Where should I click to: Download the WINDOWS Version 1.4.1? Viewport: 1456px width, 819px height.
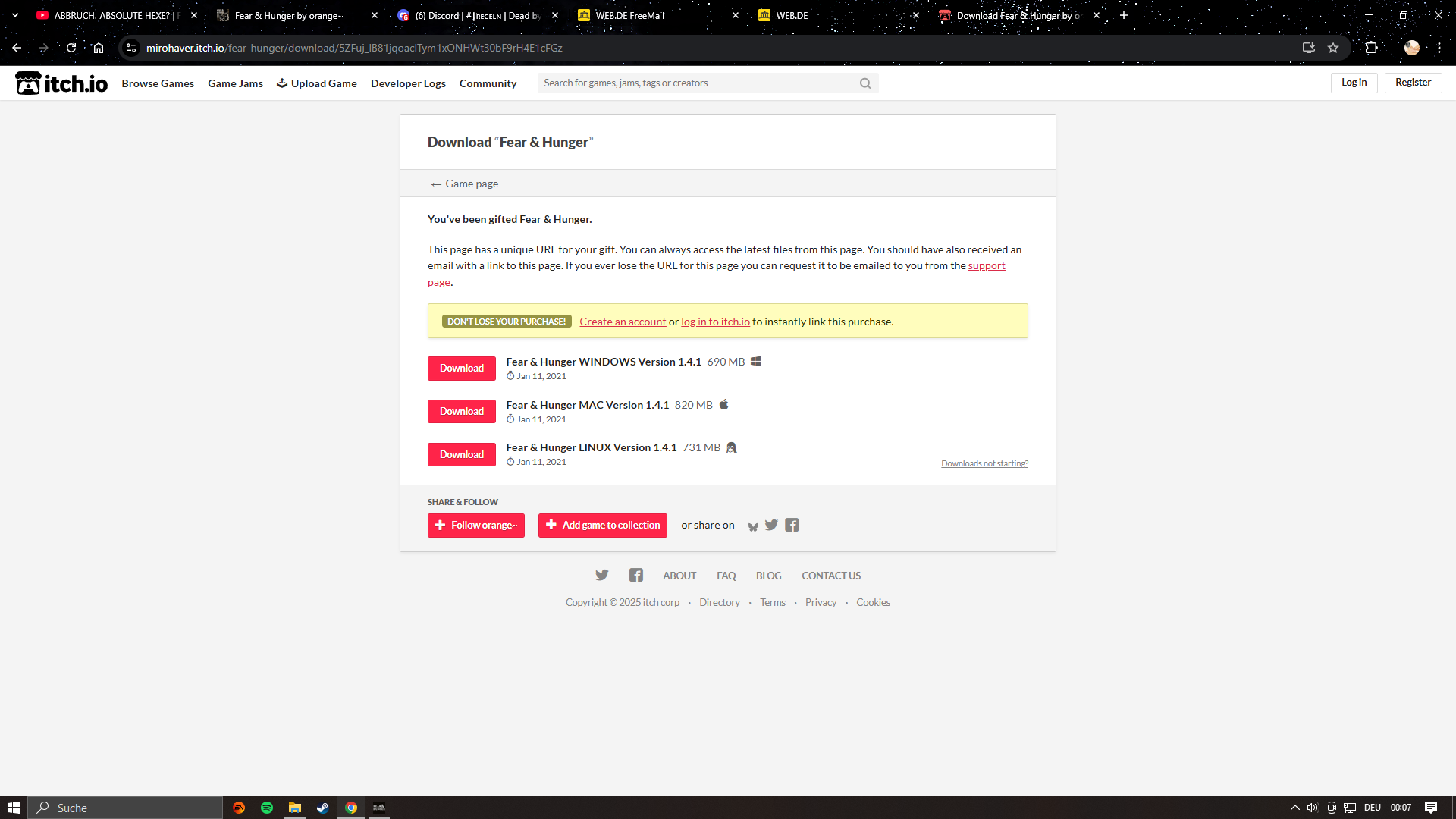tap(462, 369)
